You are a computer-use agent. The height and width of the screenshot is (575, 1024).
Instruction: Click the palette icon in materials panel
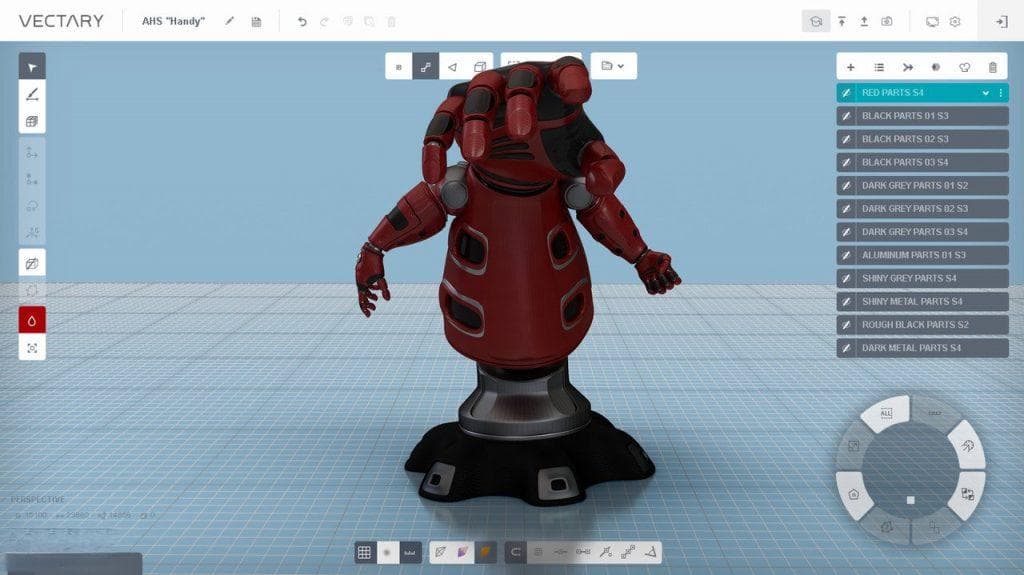[x=965, y=67]
